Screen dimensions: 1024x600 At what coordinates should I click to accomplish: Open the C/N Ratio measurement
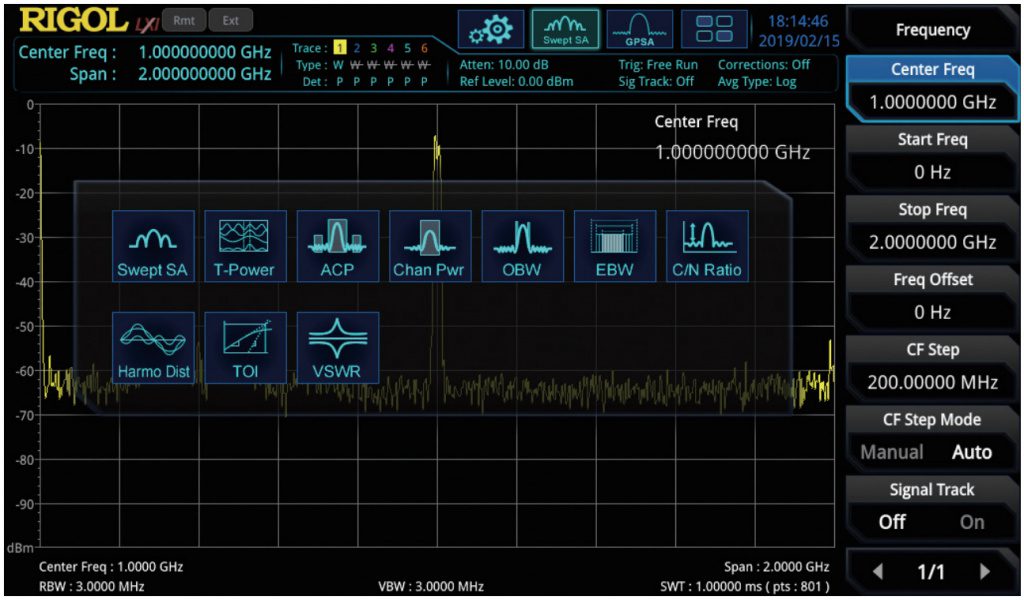(707, 246)
